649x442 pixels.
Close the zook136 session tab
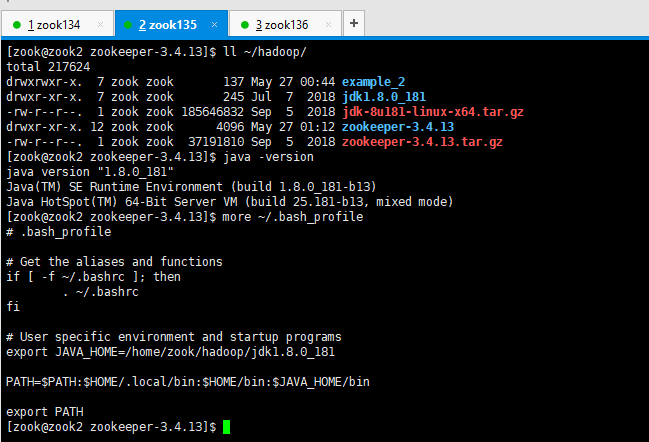(x=328, y=24)
